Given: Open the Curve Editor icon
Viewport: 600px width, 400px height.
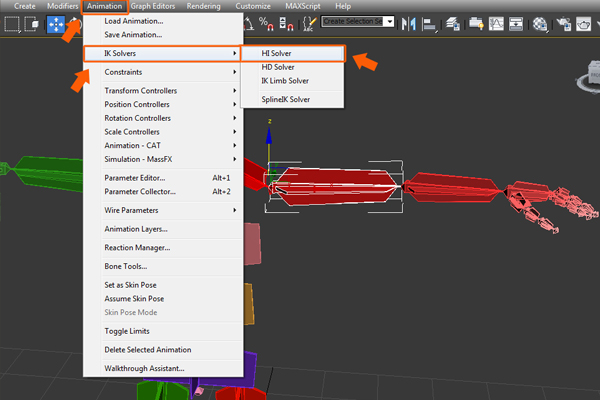Looking at the screenshot, I should click(x=496, y=24).
